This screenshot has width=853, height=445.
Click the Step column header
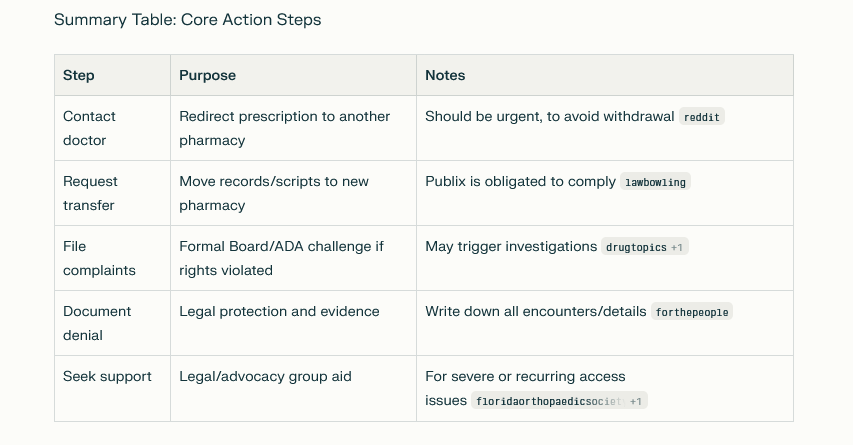pyautogui.click(x=79, y=75)
